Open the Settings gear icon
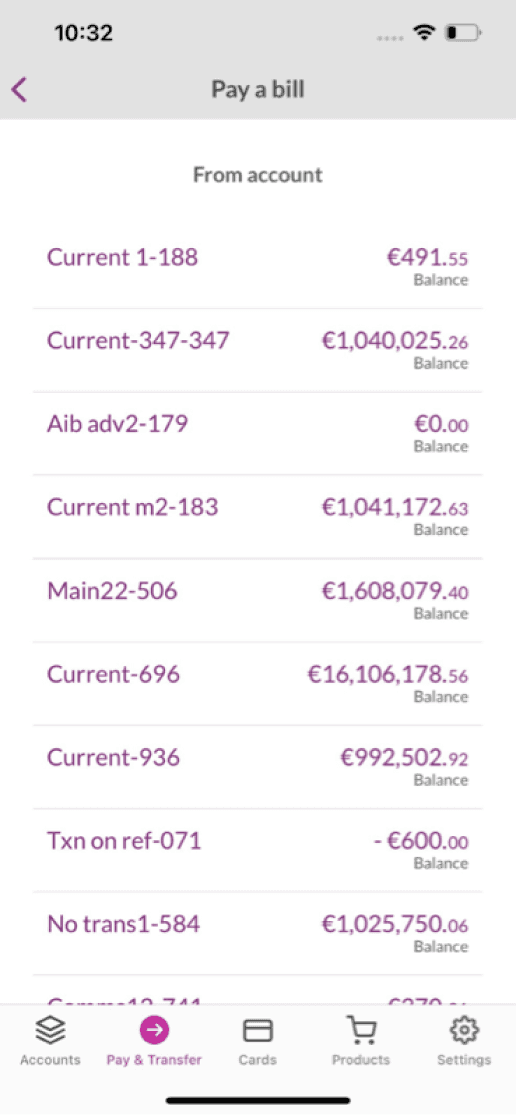This screenshot has height=1116, width=516. point(464,1030)
